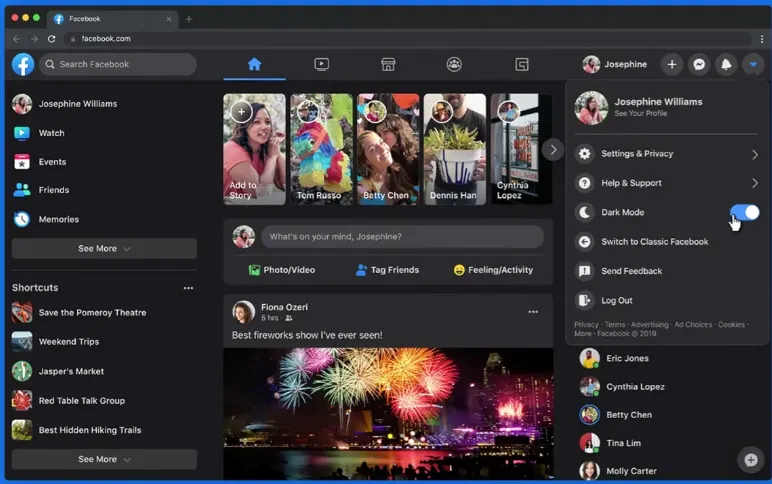Open the Shortcuts three-dot options
Screen dimensions: 772x484
point(188,288)
